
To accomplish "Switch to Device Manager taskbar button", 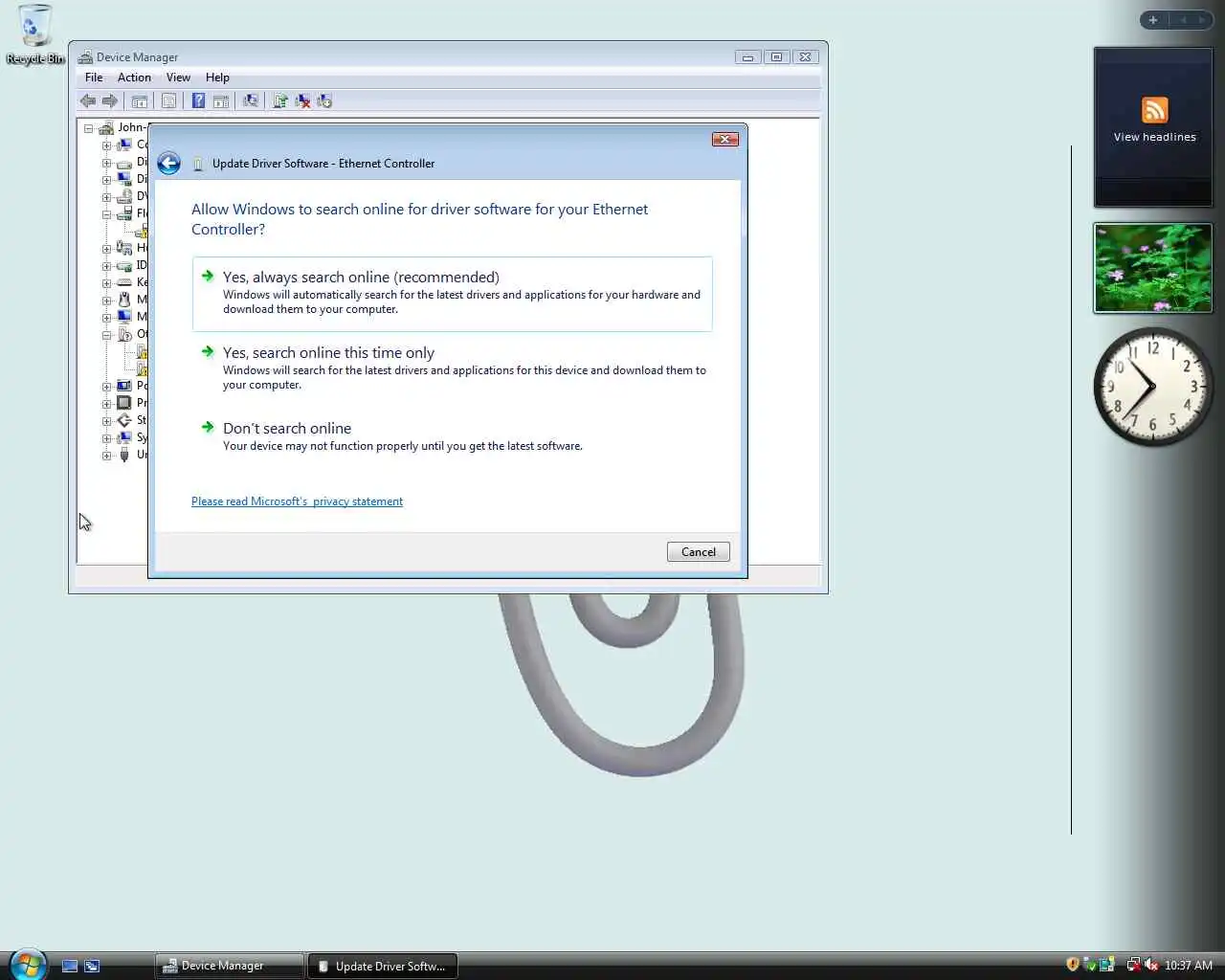I will 230,966.
